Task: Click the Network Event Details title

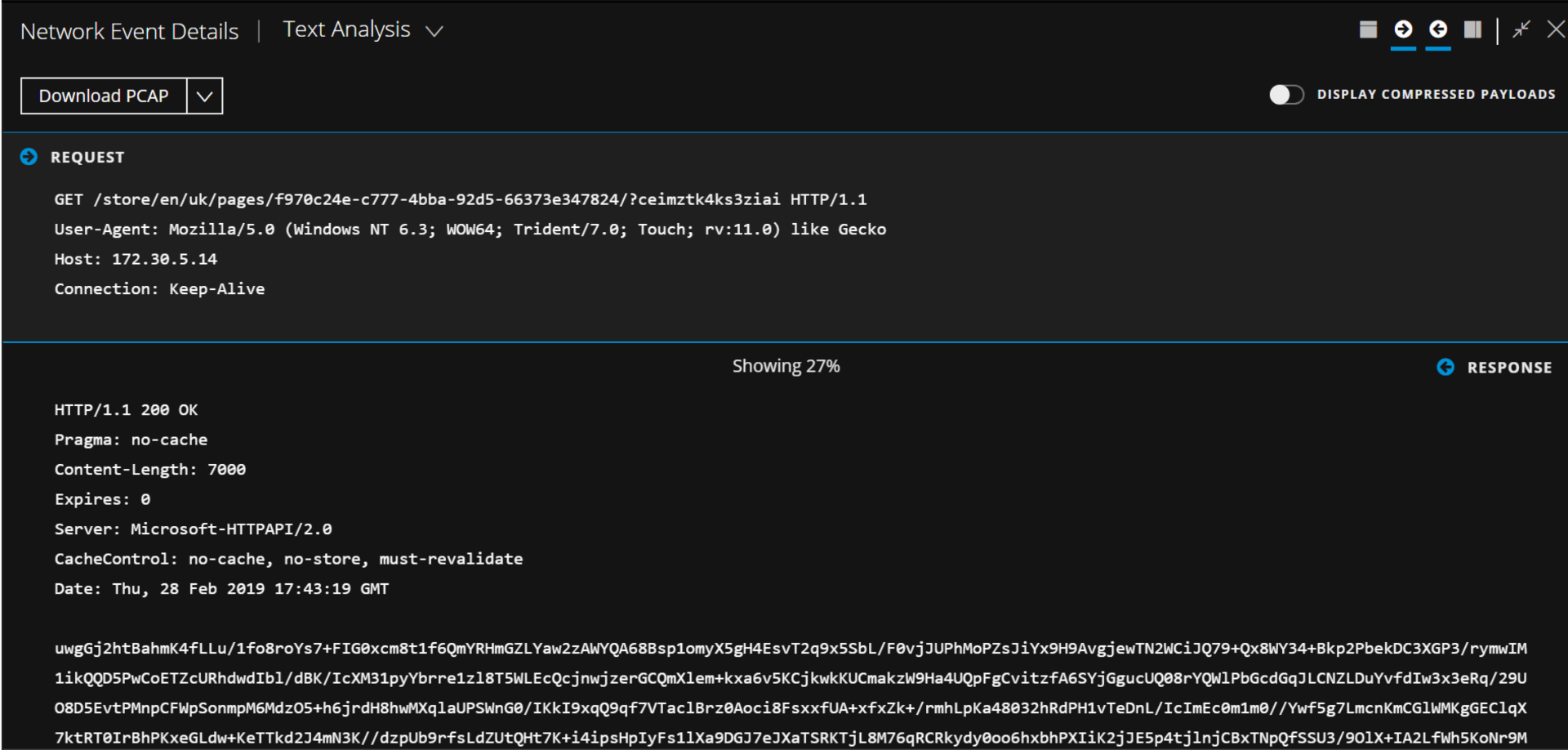Action: coord(129,31)
